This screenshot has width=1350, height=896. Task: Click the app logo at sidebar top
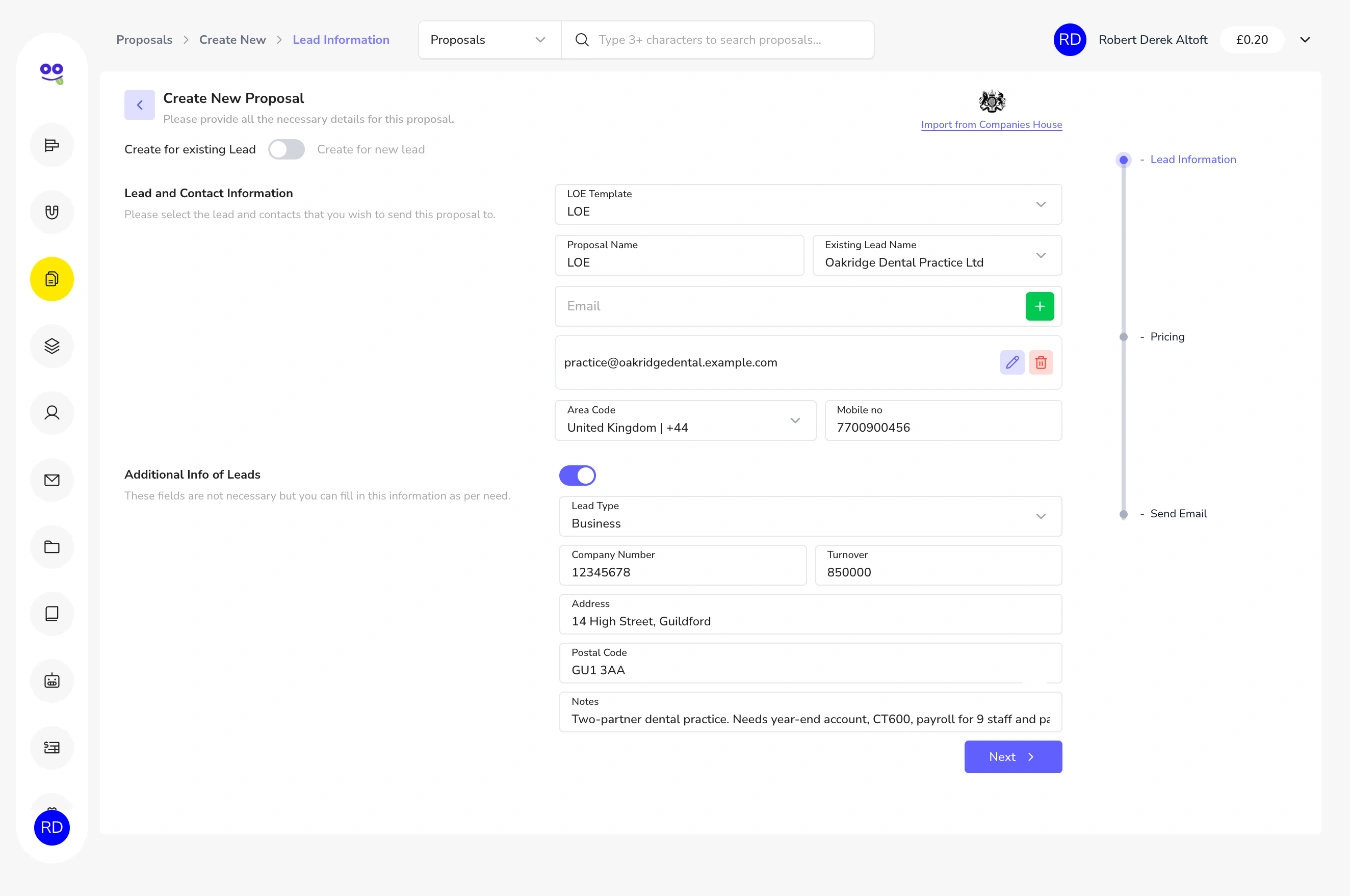52,72
